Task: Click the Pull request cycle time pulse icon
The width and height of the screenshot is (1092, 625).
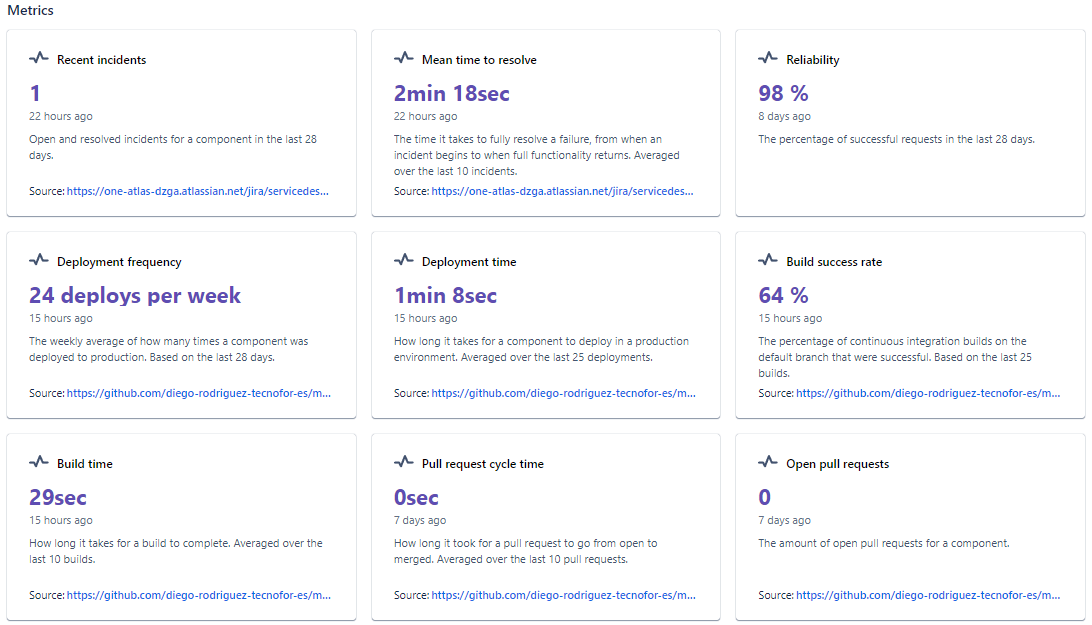Action: [x=404, y=463]
